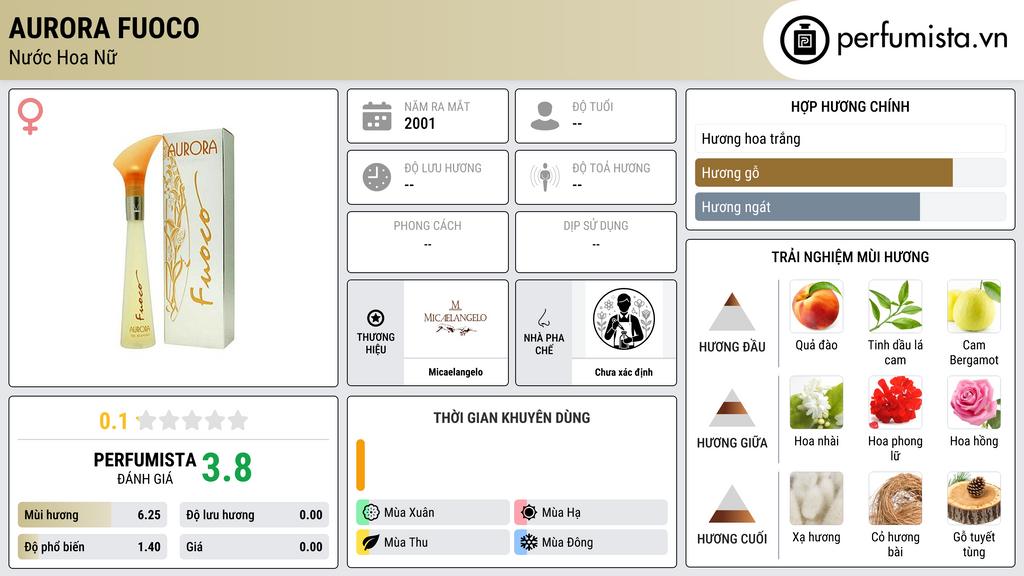Click the Hoa phong lữ note label
This screenshot has width=1024, height=576.
tap(895, 449)
